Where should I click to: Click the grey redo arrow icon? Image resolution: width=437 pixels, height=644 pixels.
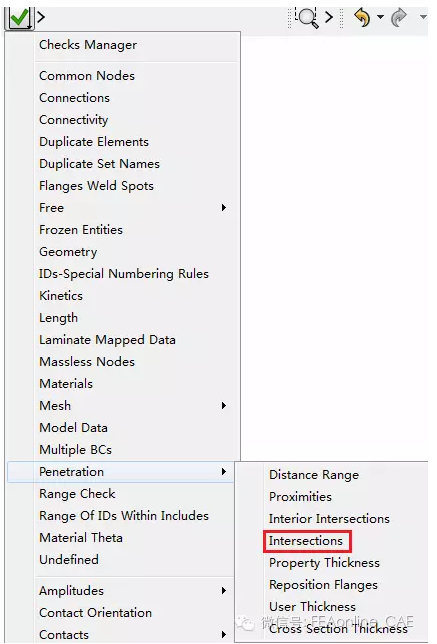point(398,18)
